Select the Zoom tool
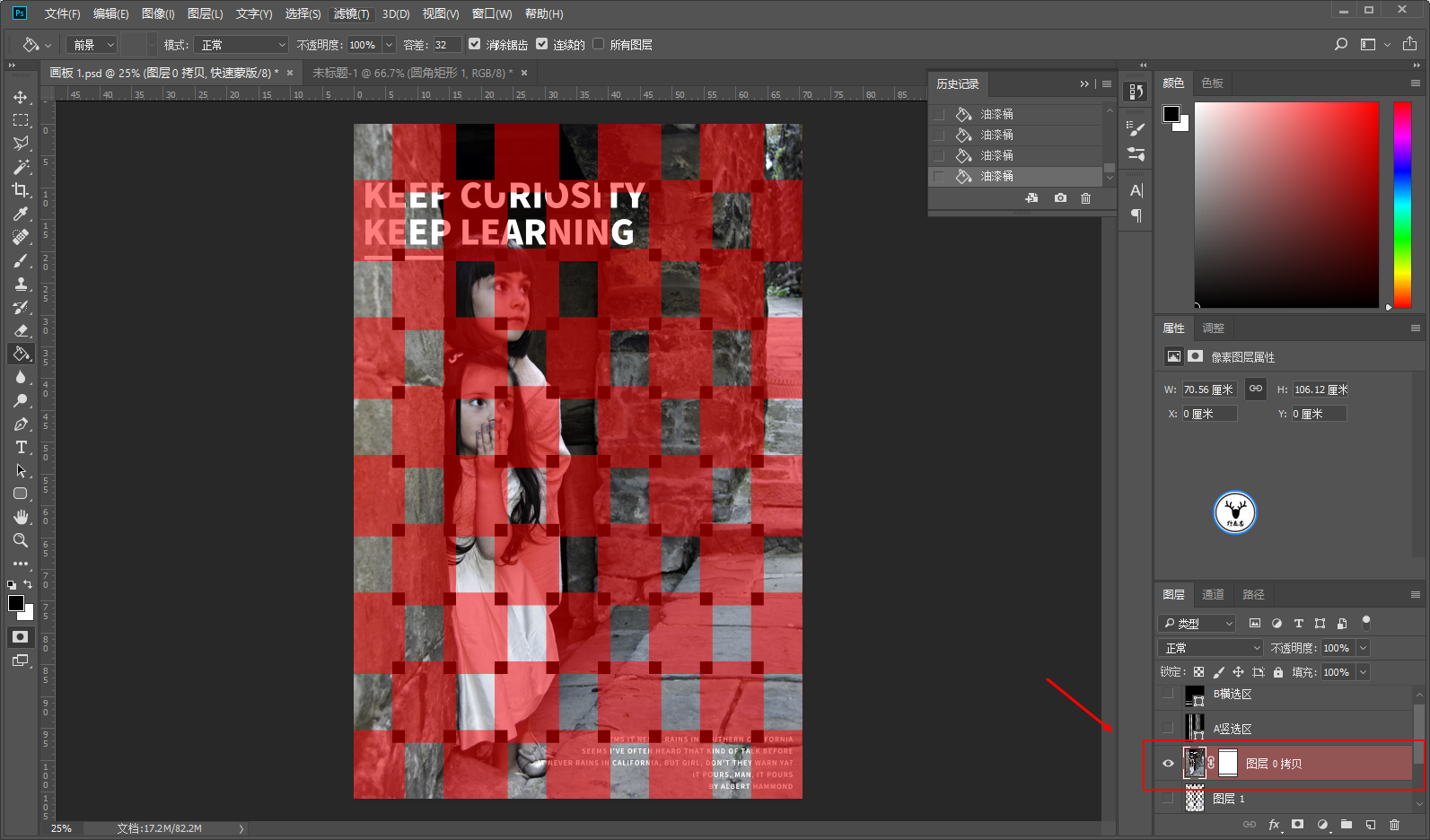This screenshot has height=840, width=1430. click(21, 540)
